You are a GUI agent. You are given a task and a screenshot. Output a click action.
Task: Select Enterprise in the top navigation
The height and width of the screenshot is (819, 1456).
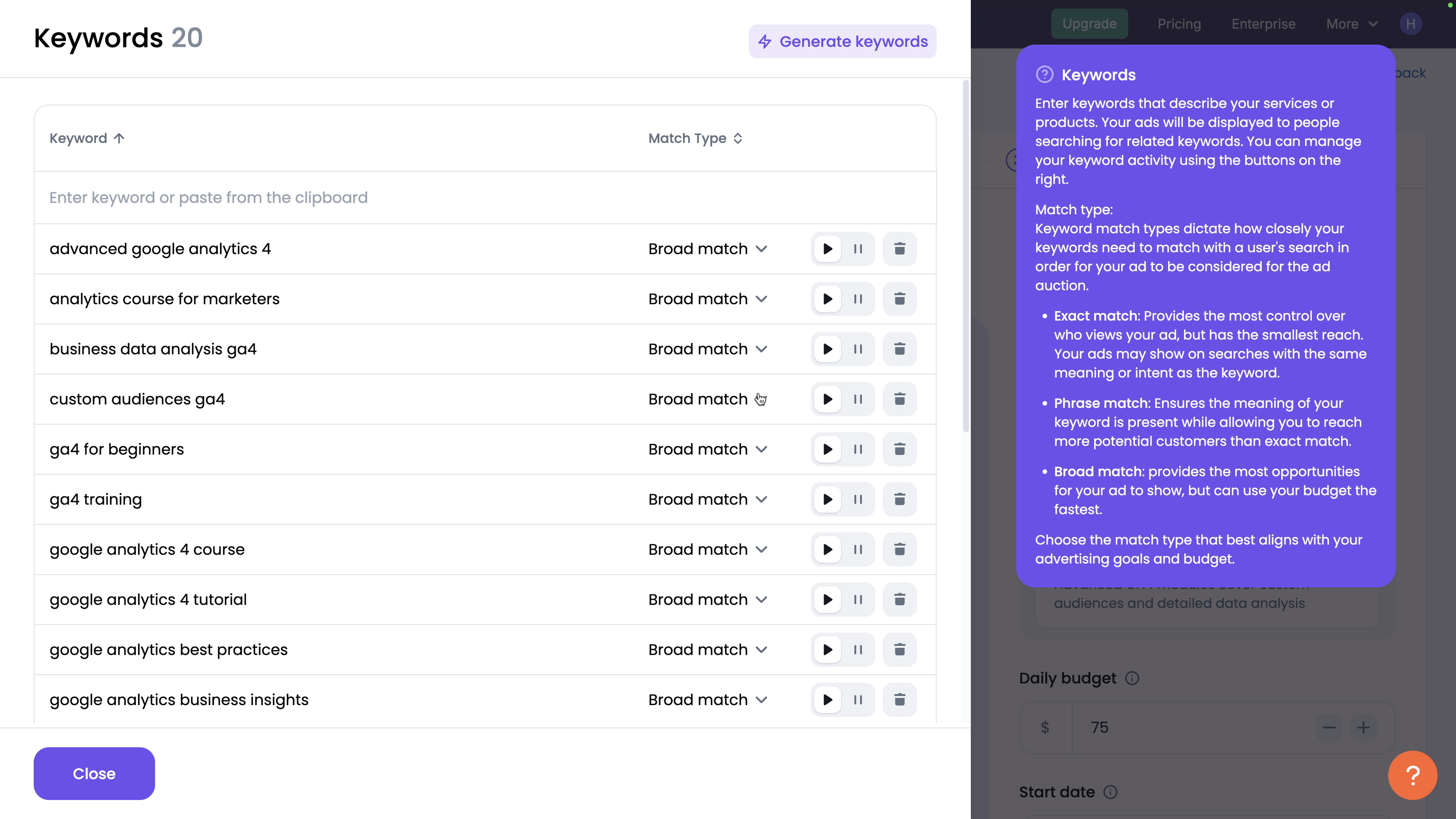pos(1263,24)
